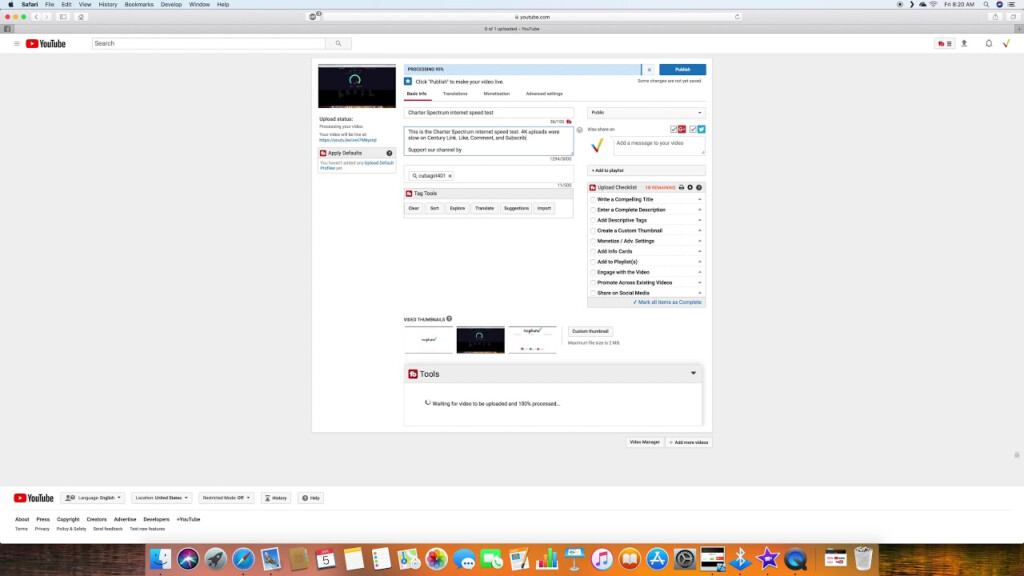Select the dark middle video thumbnail
The width and height of the screenshot is (1024, 576).
click(481, 340)
